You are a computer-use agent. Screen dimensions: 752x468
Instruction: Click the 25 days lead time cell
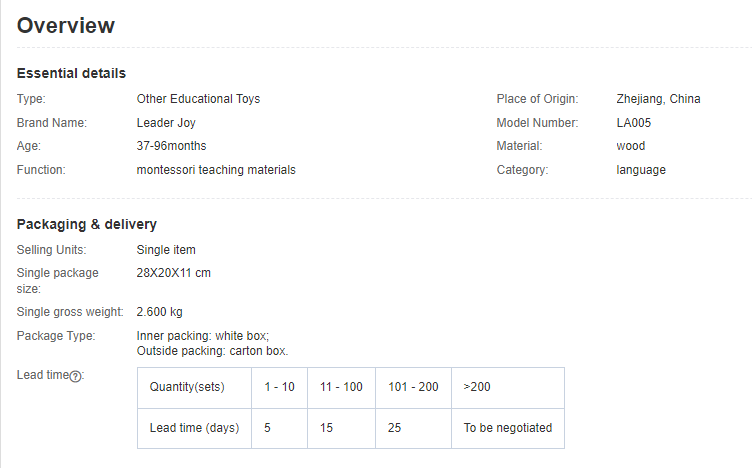point(413,429)
